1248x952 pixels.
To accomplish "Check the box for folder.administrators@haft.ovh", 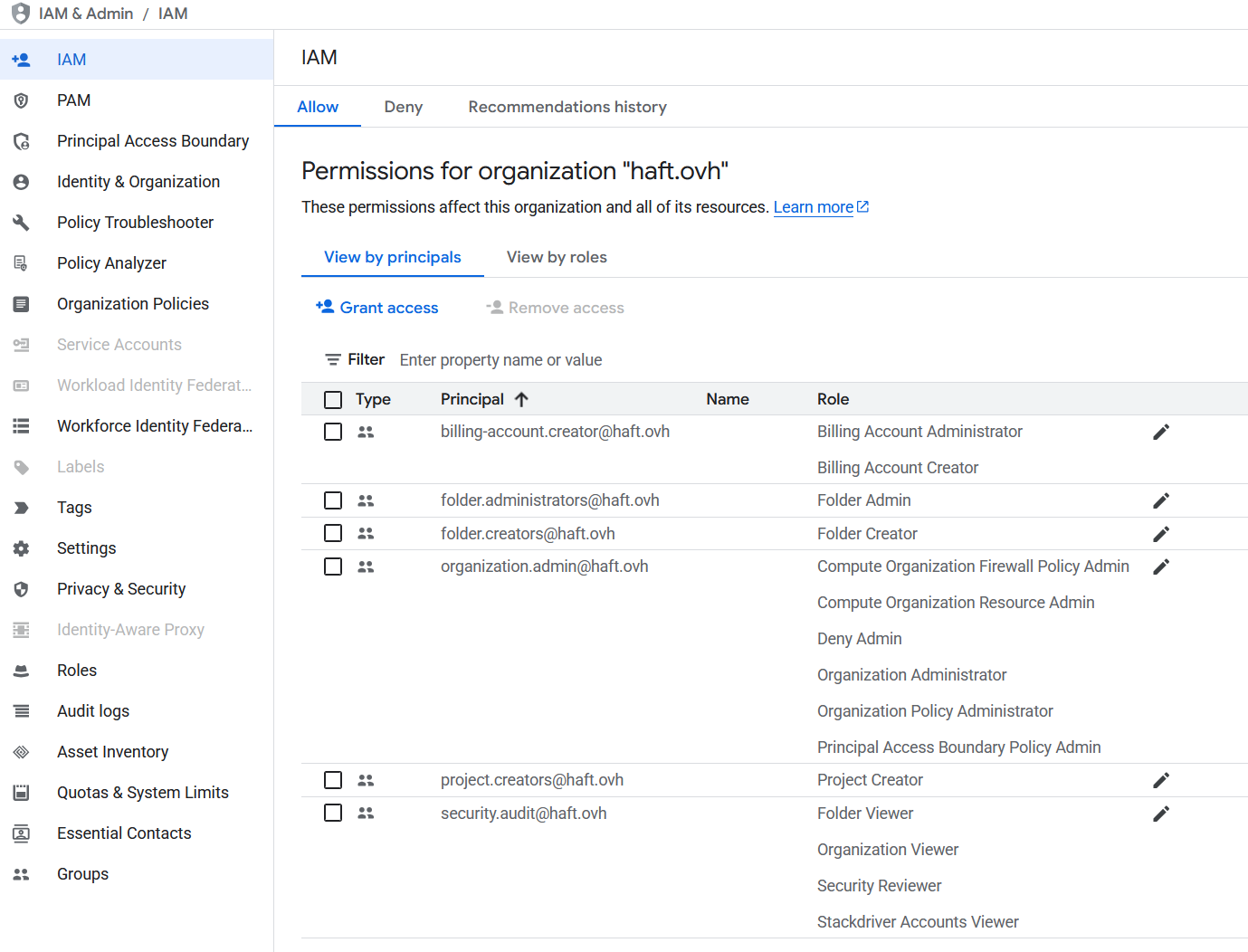I will coord(333,500).
